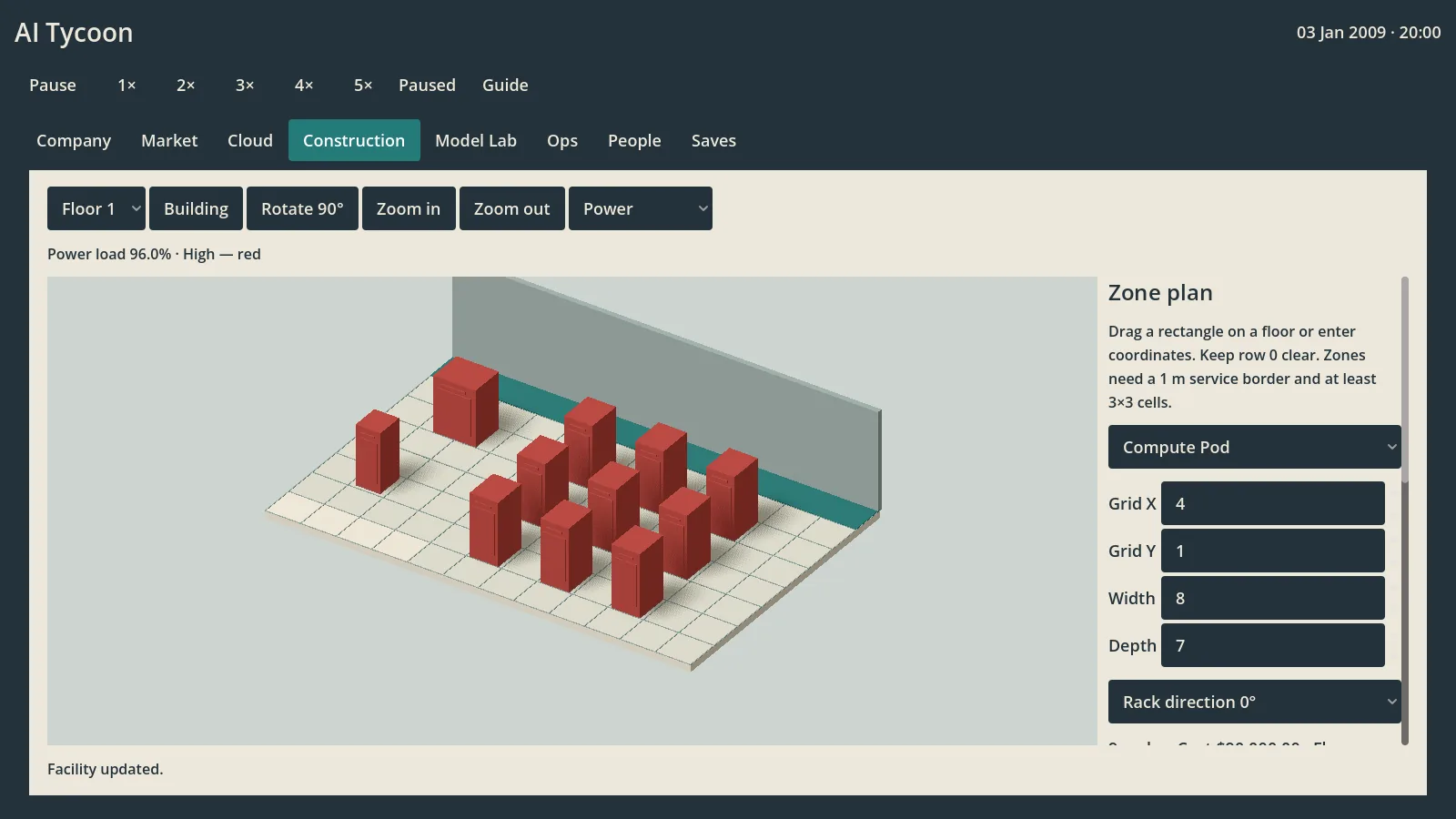Click the 03 Jan 2009 · 20:00 date display
The width and height of the screenshot is (1456, 819).
click(1369, 32)
